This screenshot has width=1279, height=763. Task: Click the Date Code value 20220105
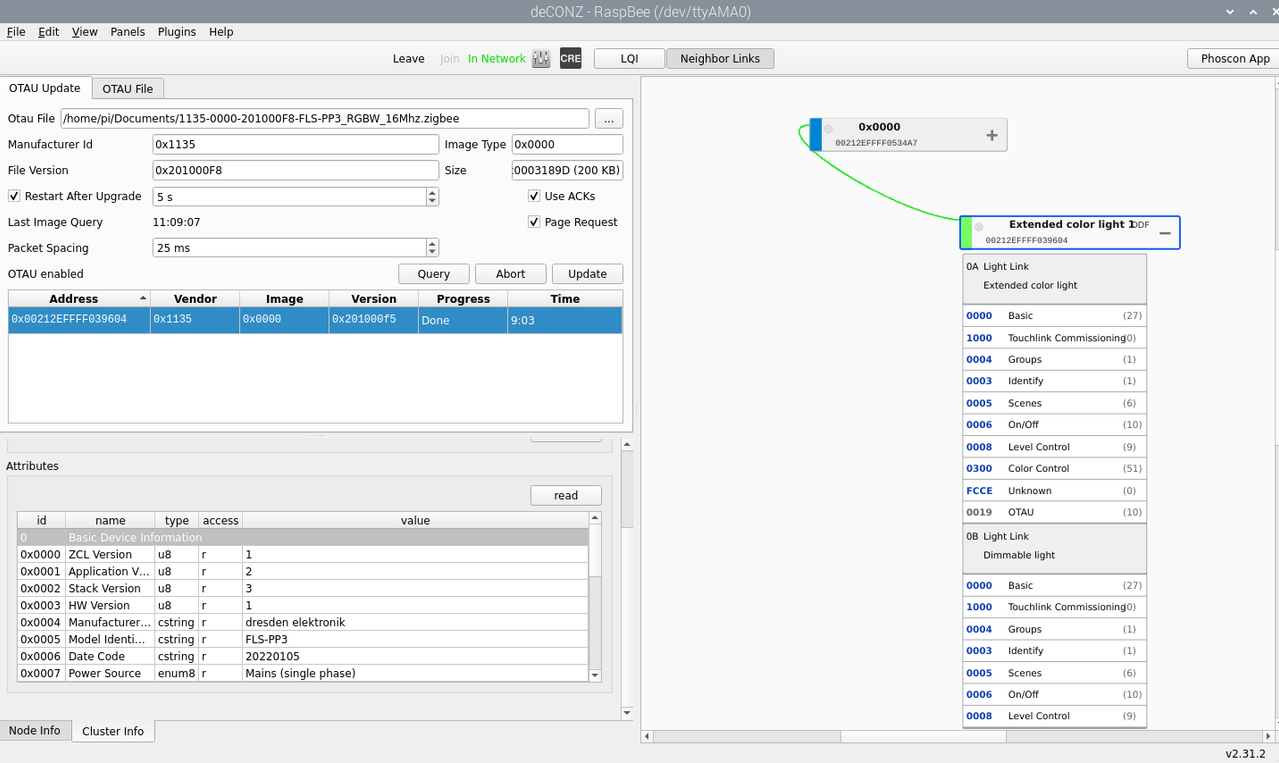coord(272,656)
